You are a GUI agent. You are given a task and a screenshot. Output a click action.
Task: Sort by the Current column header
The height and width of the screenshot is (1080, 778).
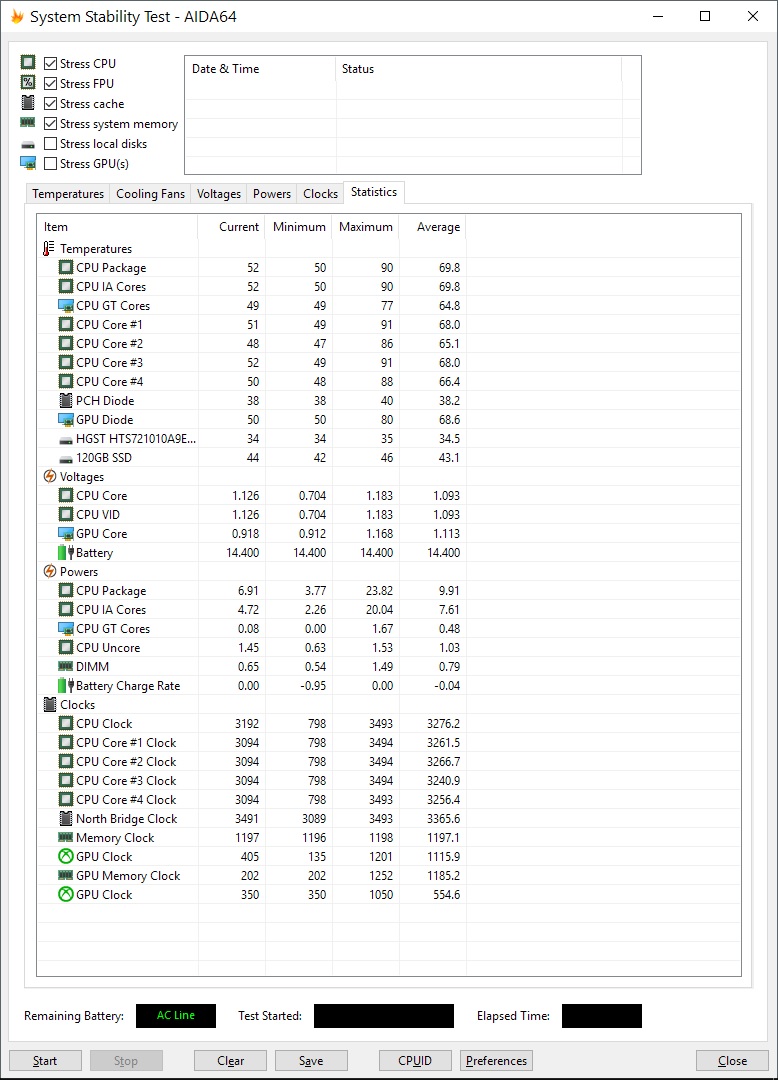(x=231, y=227)
